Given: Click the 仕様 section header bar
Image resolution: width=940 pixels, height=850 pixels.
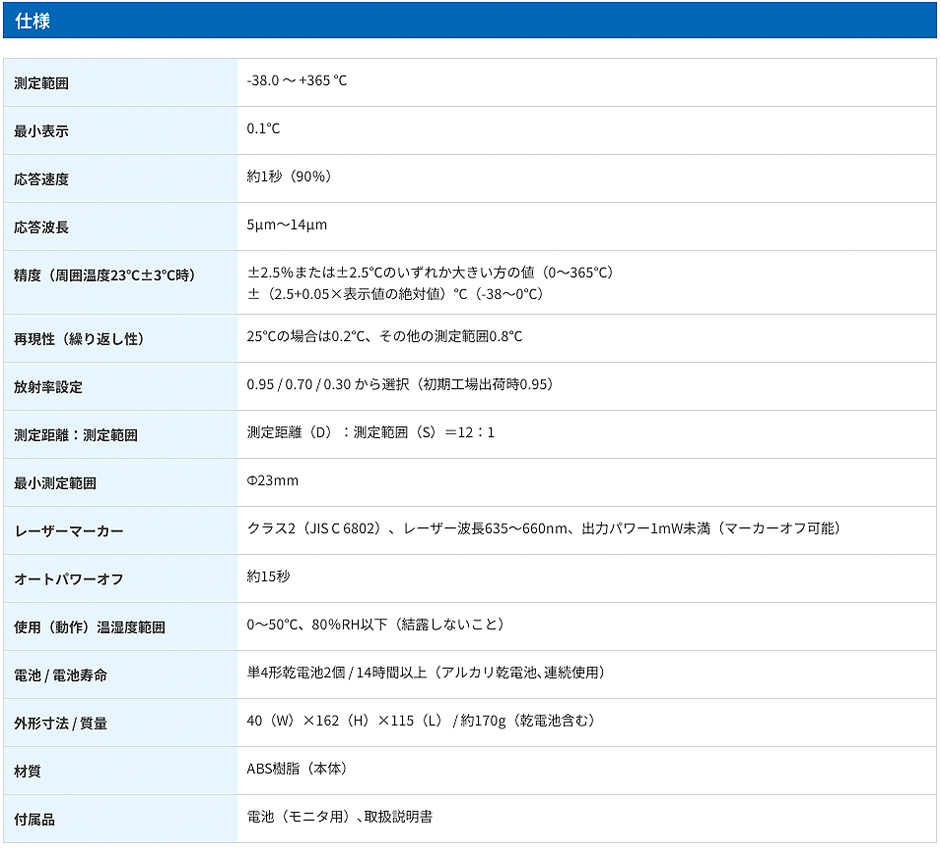Looking at the screenshot, I should coord(469,21).
